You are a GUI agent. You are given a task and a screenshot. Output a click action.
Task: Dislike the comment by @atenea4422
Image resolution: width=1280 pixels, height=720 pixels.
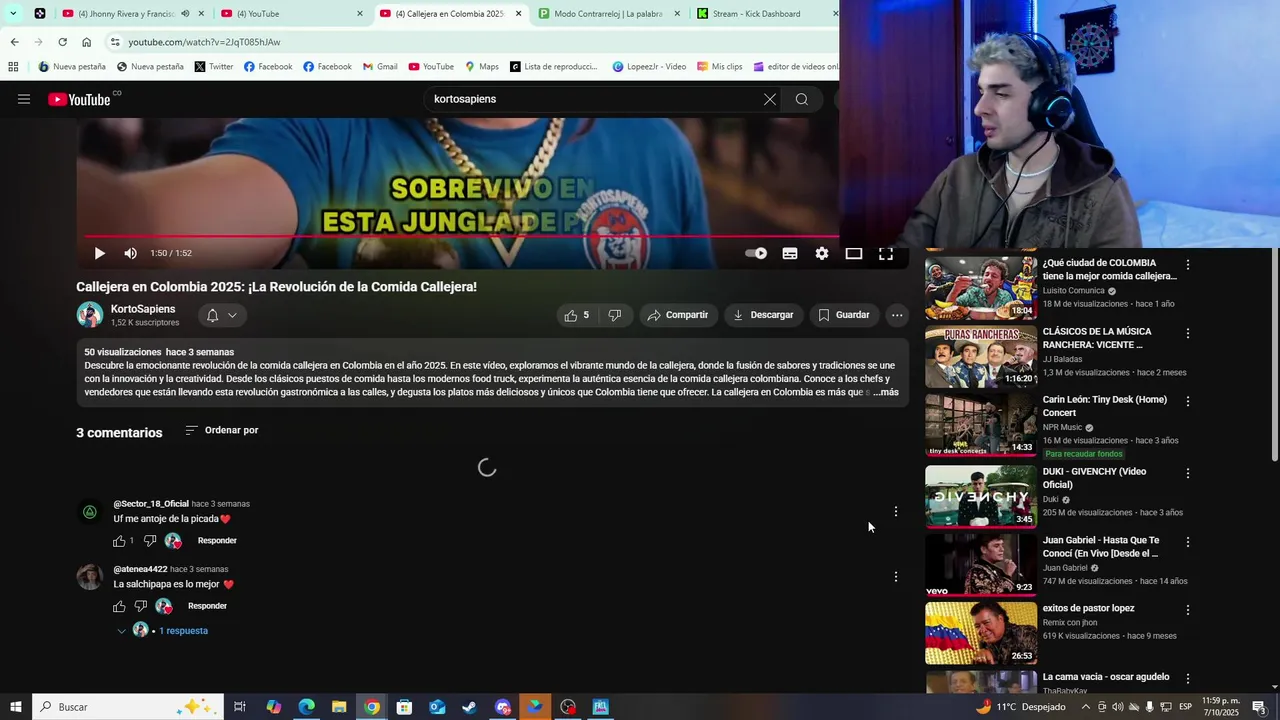click(141, 606)
